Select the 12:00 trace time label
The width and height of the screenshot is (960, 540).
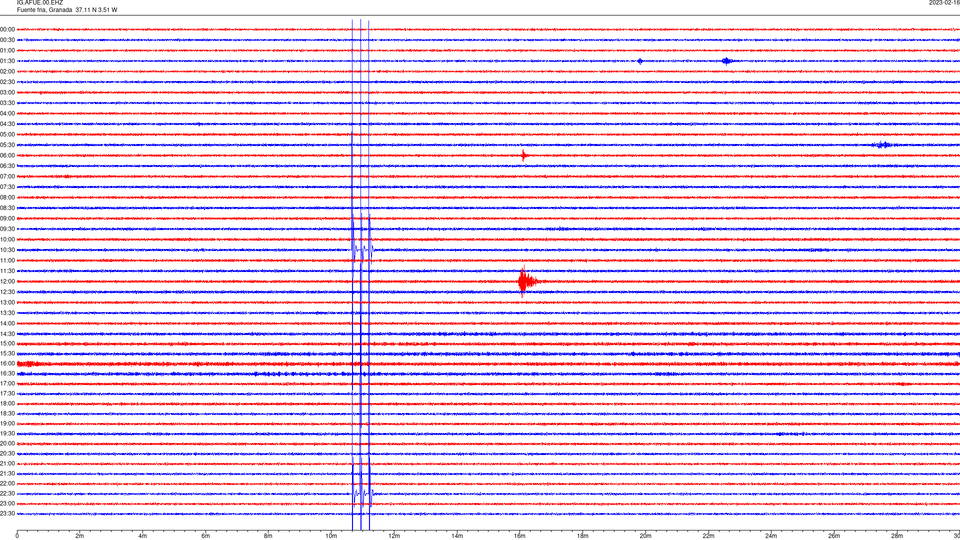7,282
